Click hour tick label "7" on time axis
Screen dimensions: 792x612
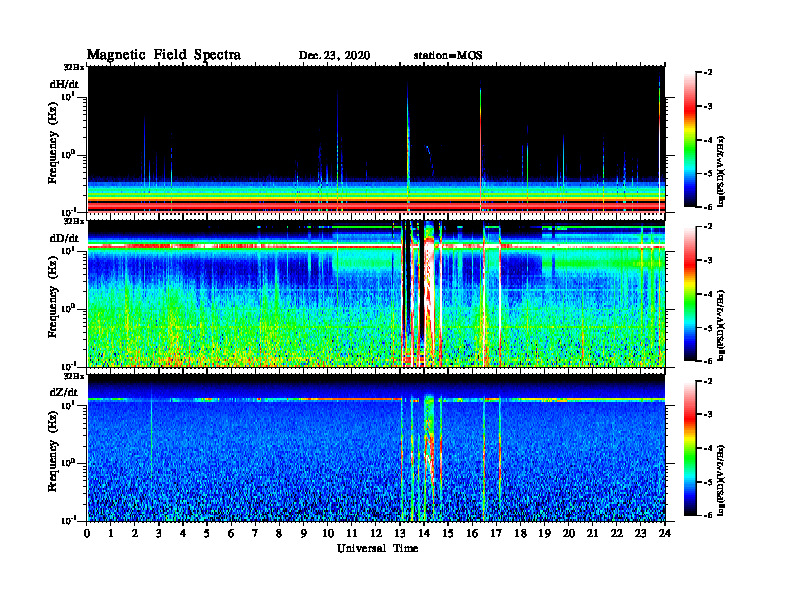tap(256, 534)
